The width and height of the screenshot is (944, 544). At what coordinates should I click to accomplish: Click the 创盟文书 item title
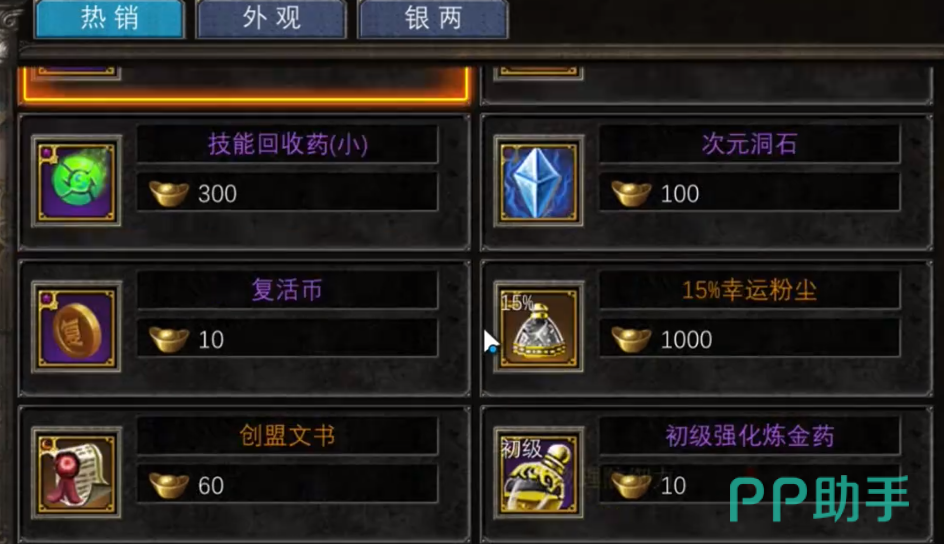pos(287,436)
